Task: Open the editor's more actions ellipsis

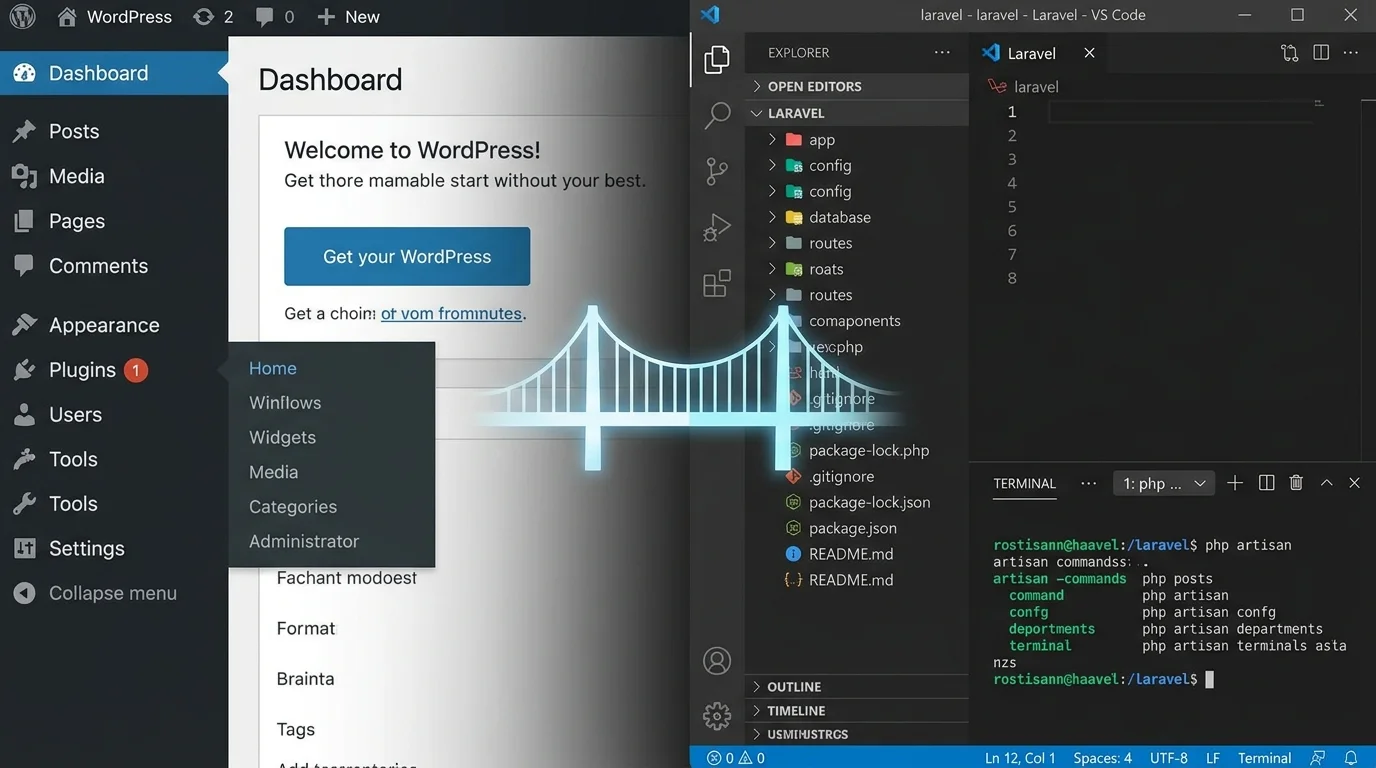Action: click(x=1353, y=53)
